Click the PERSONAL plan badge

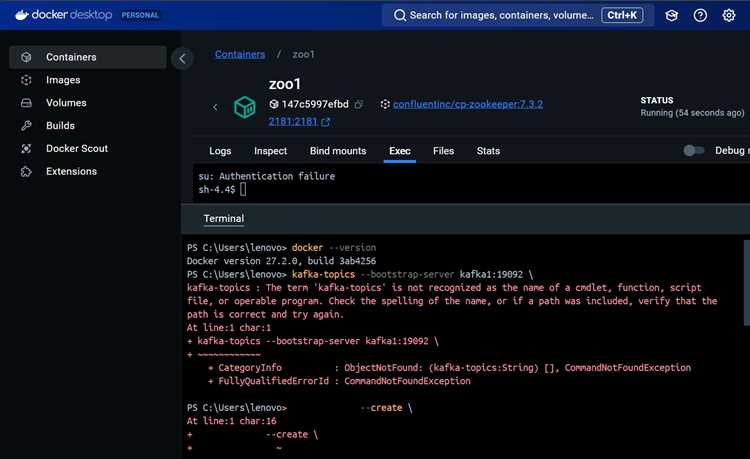click(140, 15)
